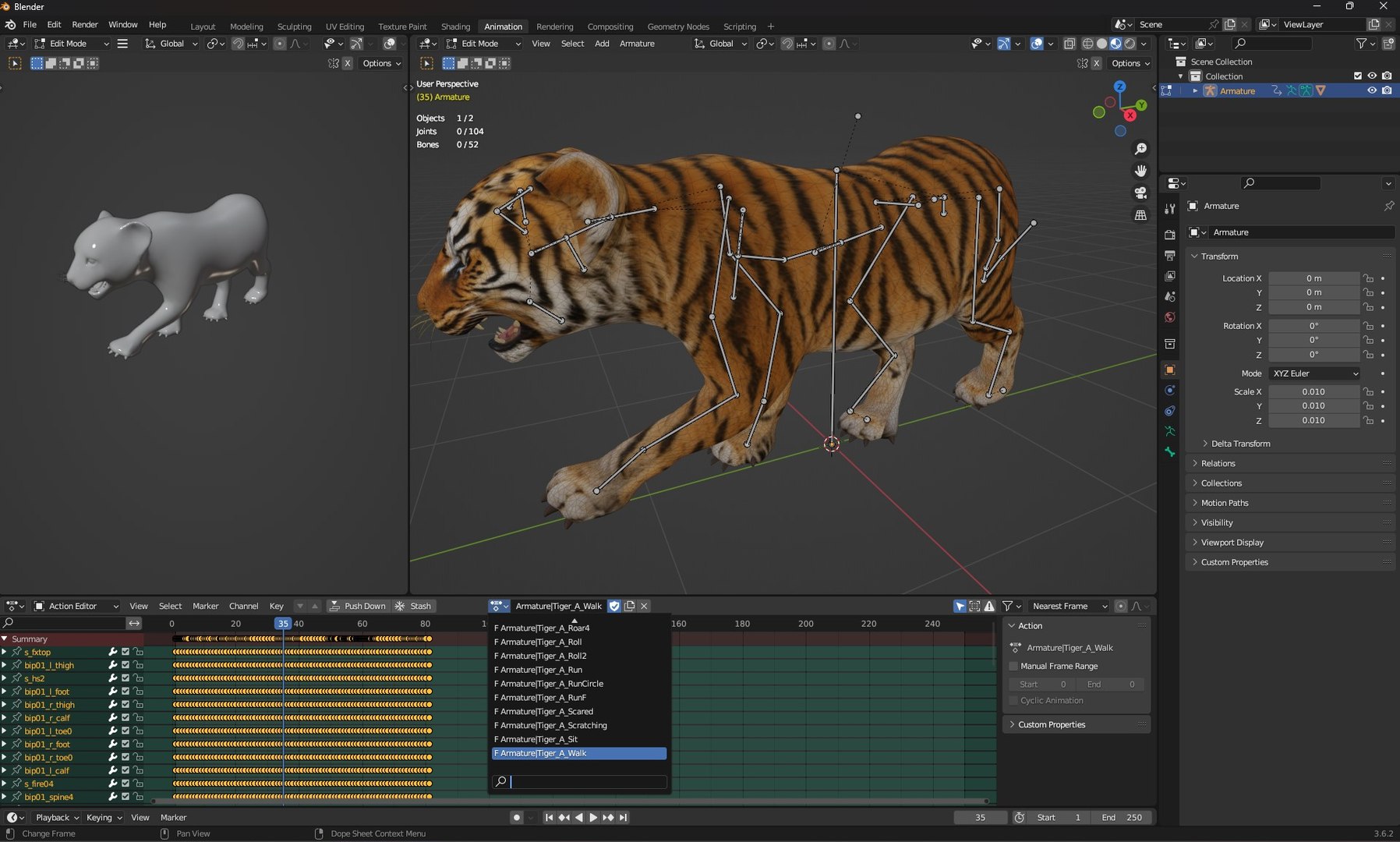Expand the Delta Transform section
The image size is (1400, 842).
pos(1240,444)
